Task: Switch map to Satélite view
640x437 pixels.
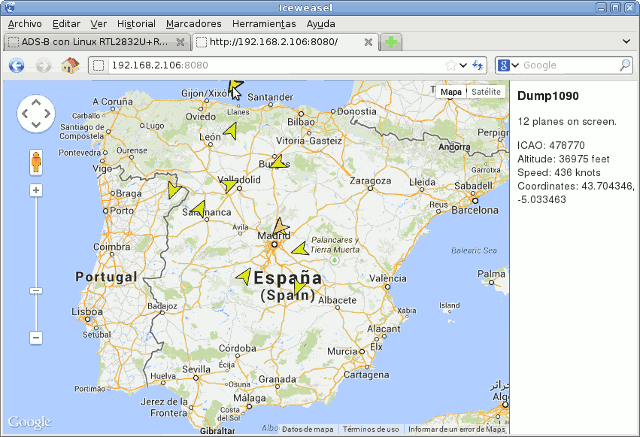Action: point(486,92)
